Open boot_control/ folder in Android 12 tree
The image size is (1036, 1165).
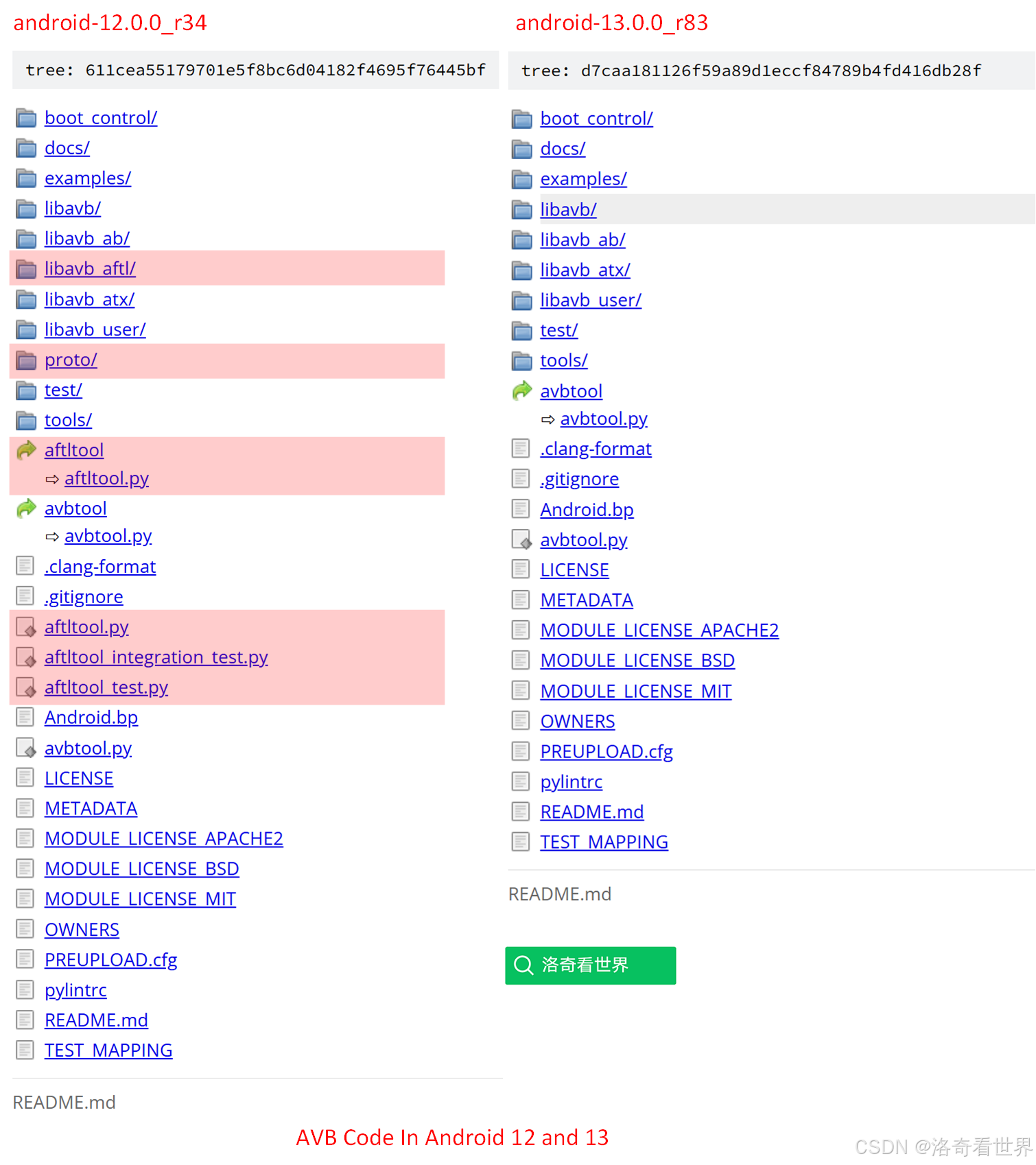pyautogui.click(x=101, y=118)
